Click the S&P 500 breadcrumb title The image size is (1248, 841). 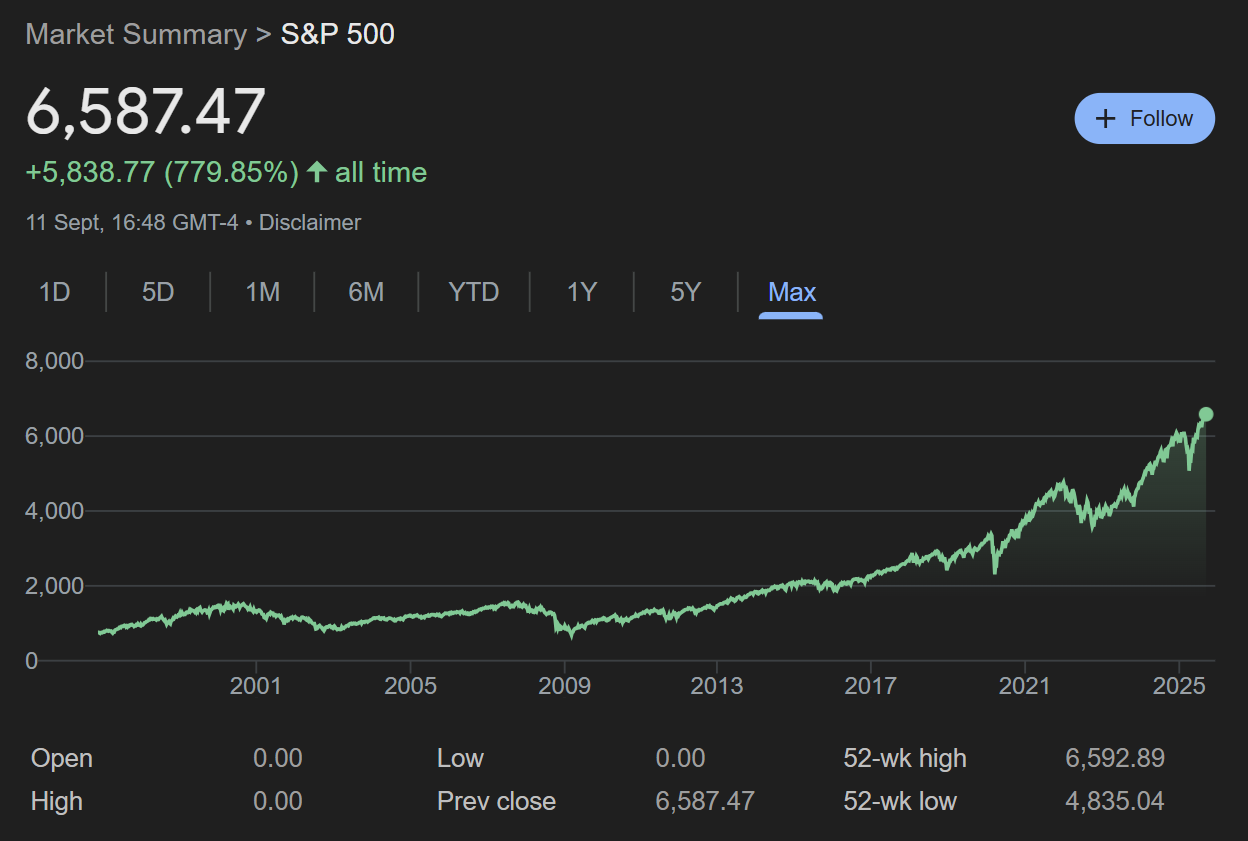pyautogui.click(x=338, y=34)
